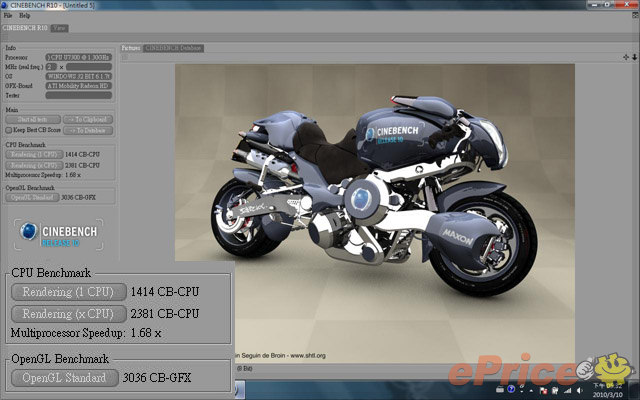Image resolution: width=640 pixels, height=400 pixels.
Task: Click the MHz field showing 2
Action: [x=51, y=67]
